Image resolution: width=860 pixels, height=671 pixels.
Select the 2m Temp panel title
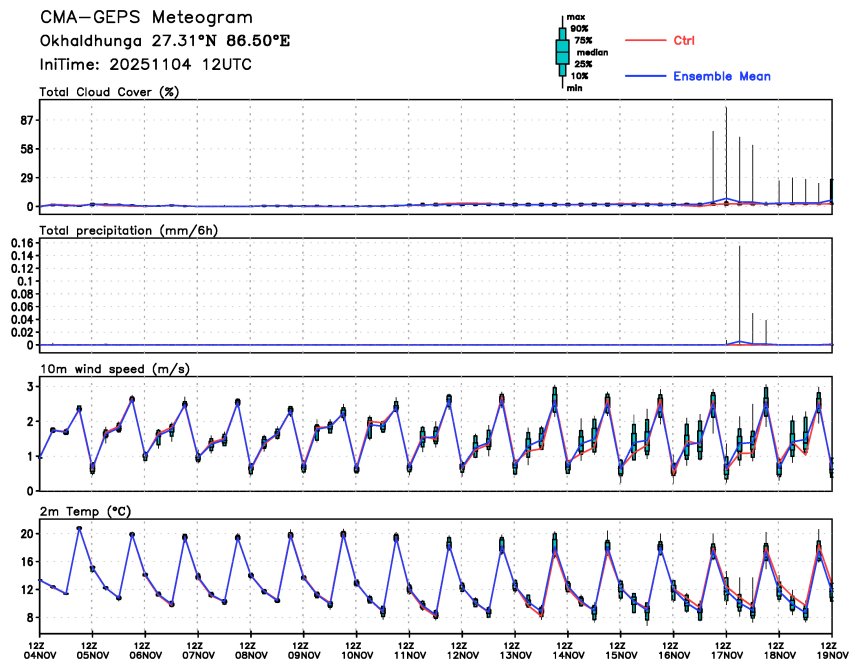pos(85,512)
